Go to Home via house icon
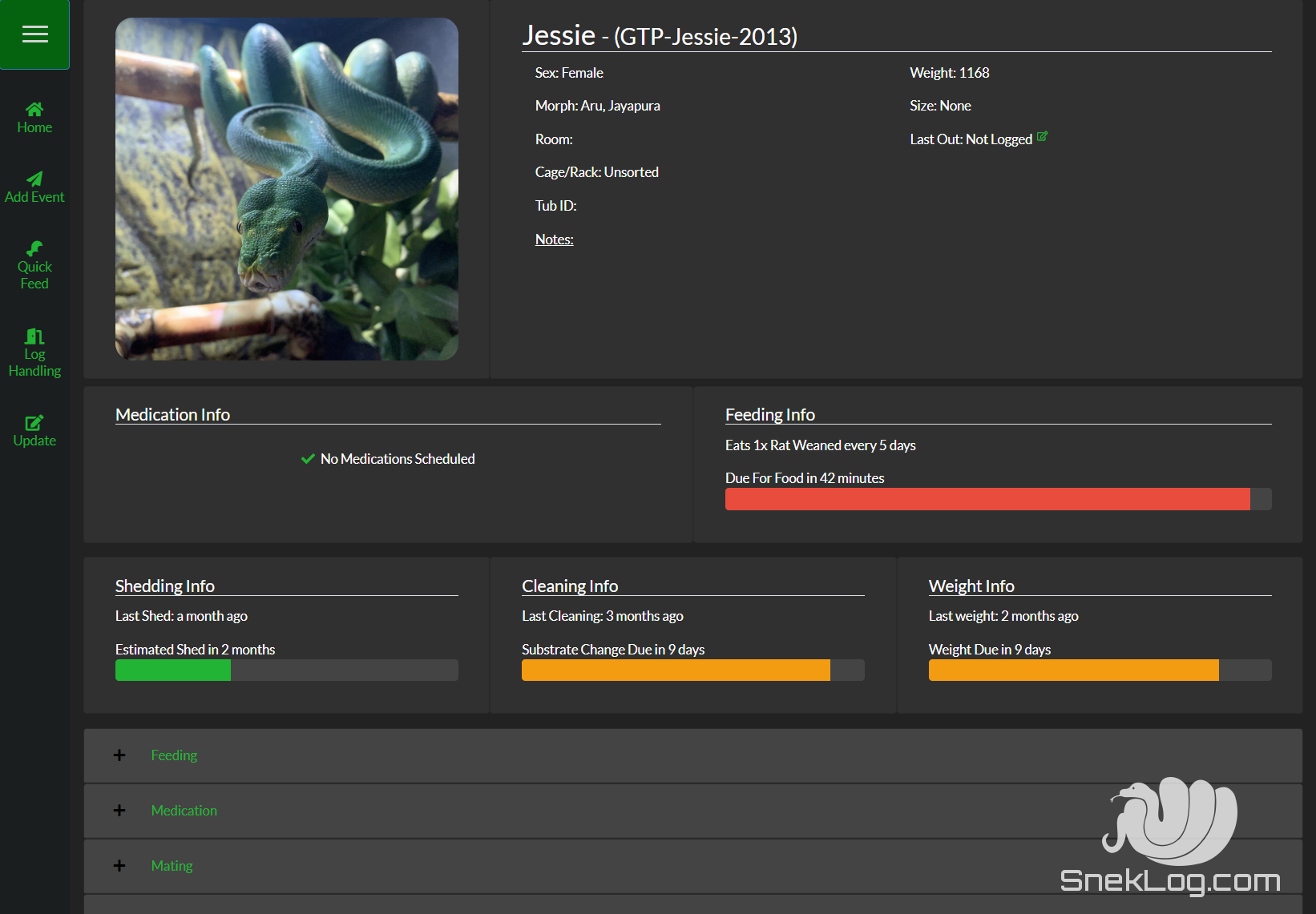 [34, 109]
